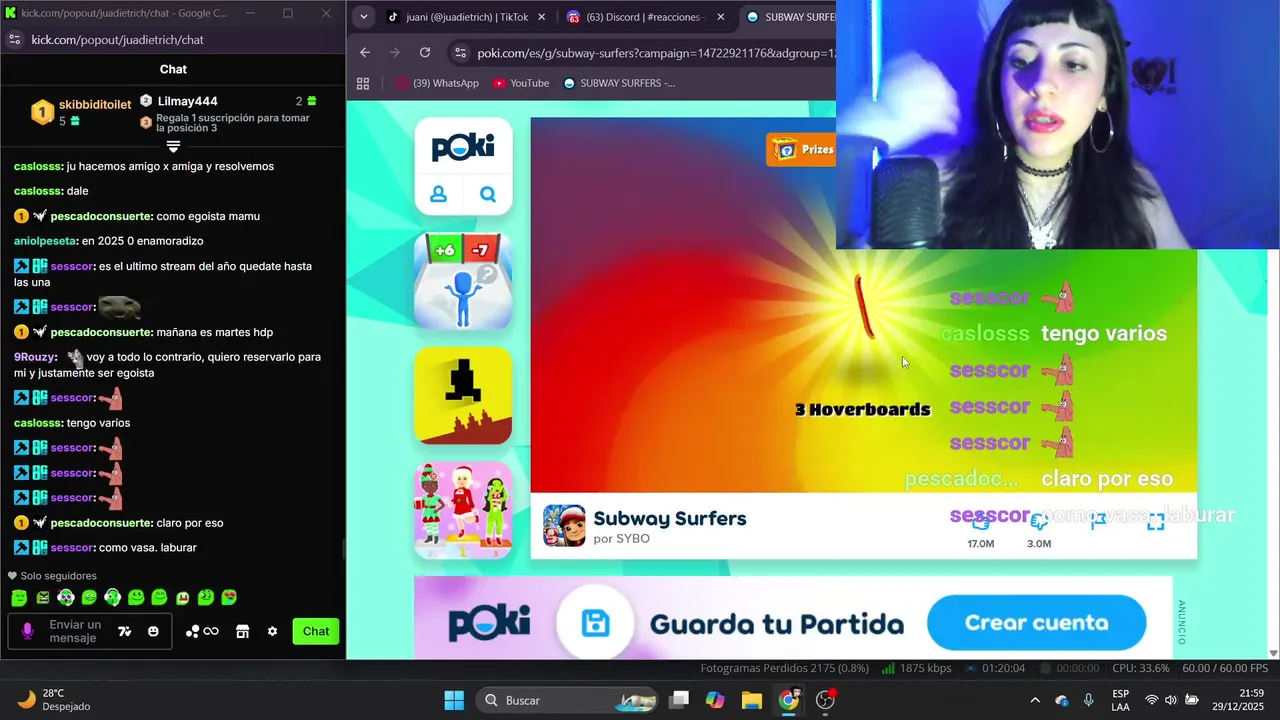Click the Subway Surfers game icon
The height and width of the screenshot is (720, 1280).
(564, 526)
